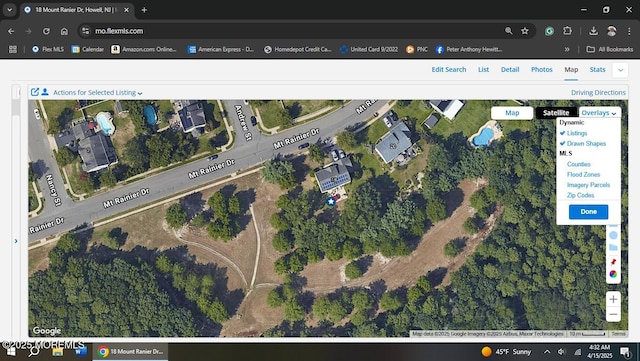Open the browser downloads icon
The height and width of the screenshot is (361, 640).
(593, 31)
